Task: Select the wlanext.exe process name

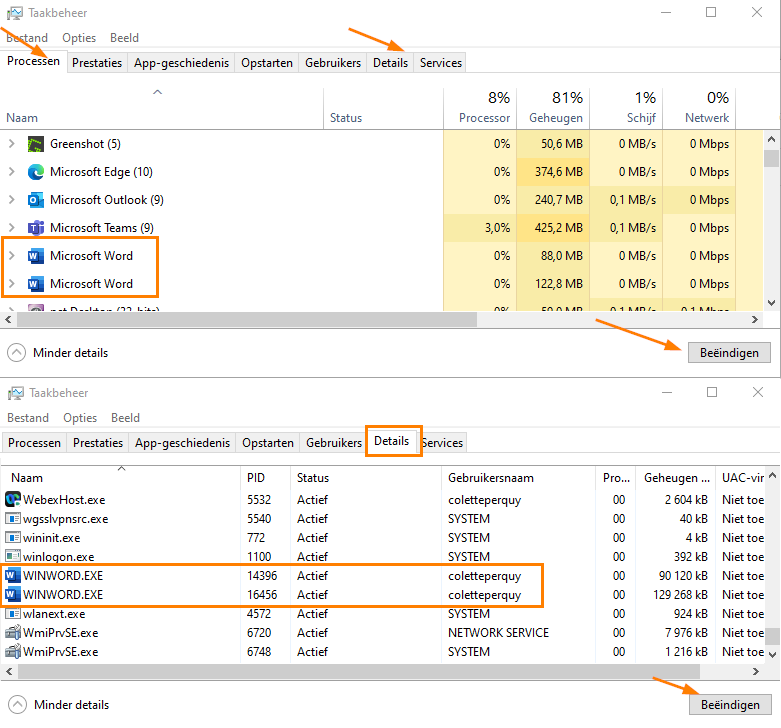Action: pyautogui.click(x=54, y=614)
